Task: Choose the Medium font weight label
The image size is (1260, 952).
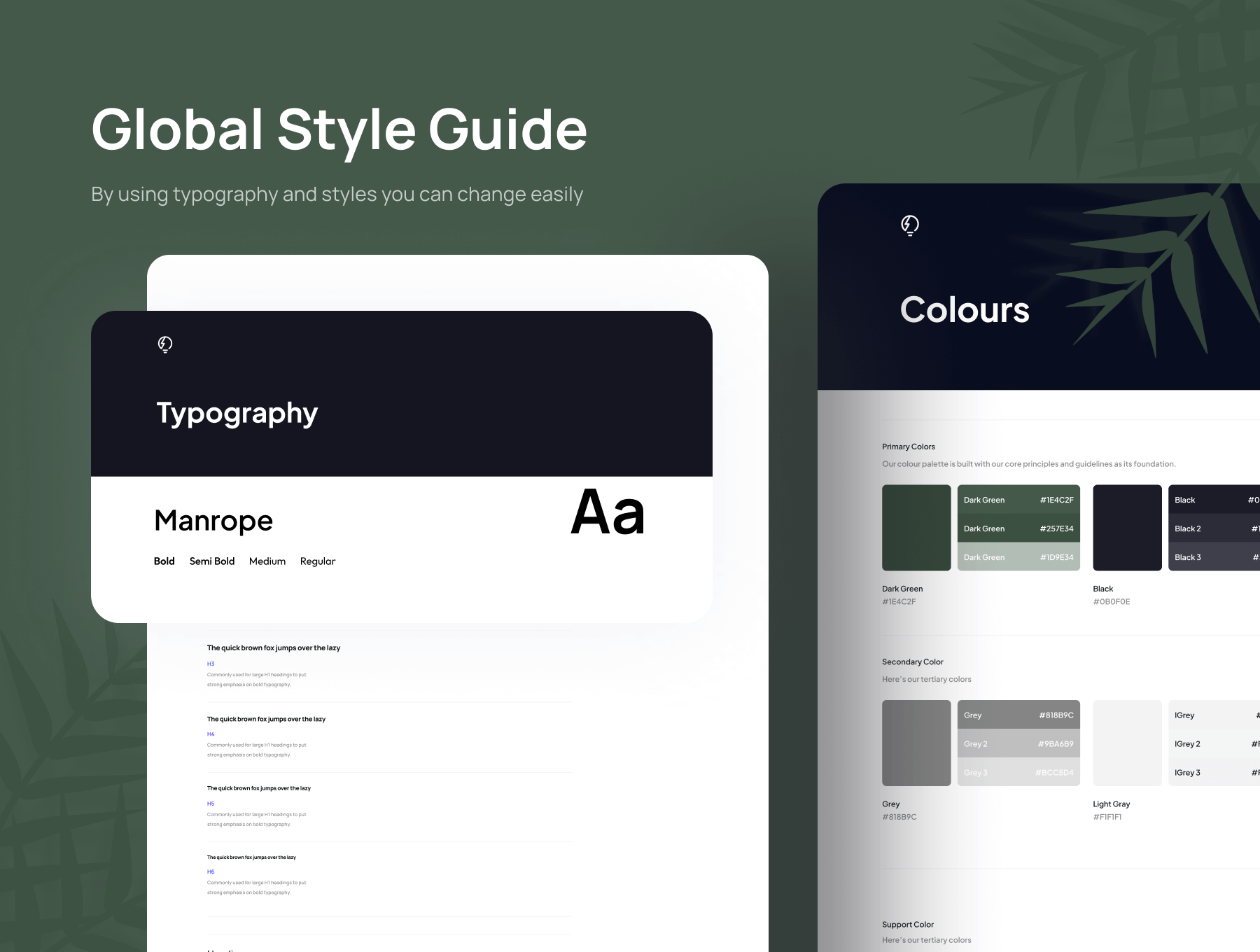Action: [267, 561]
